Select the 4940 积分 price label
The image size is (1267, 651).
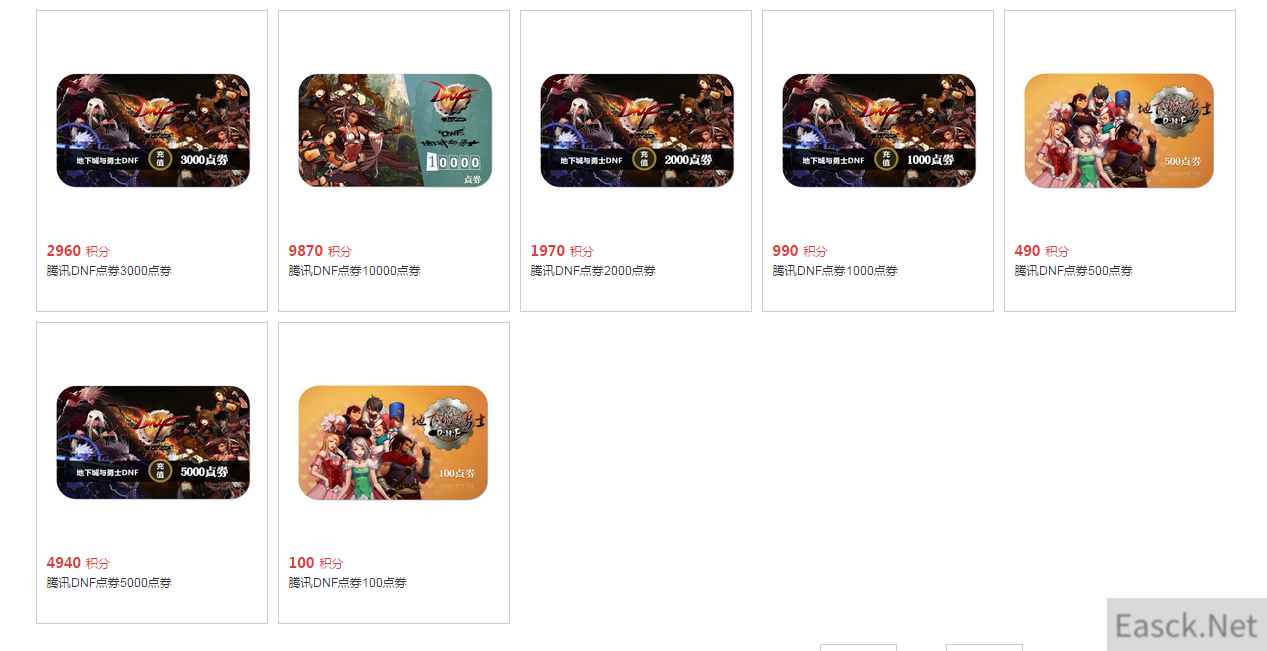78,563
